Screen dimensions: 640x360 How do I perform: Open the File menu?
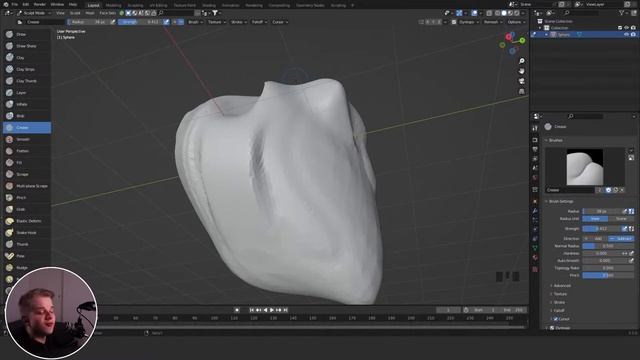(x=15, y=4)
